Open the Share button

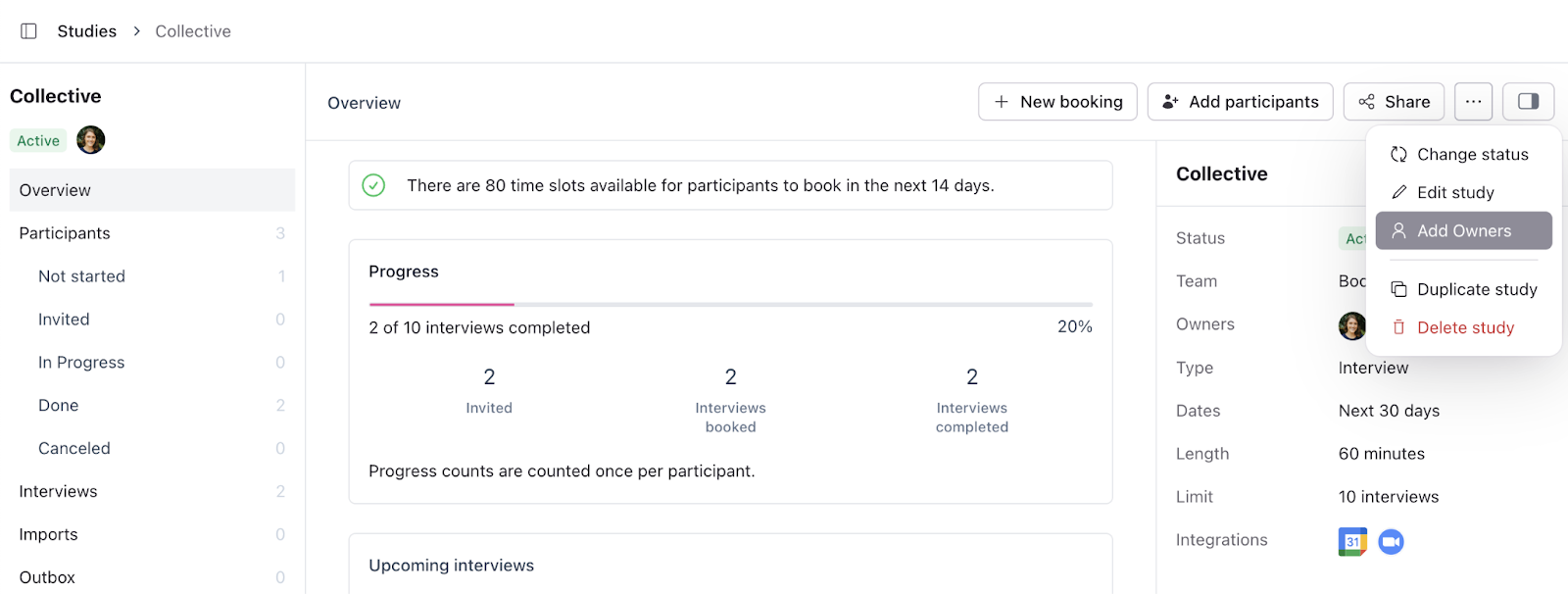1394,102
